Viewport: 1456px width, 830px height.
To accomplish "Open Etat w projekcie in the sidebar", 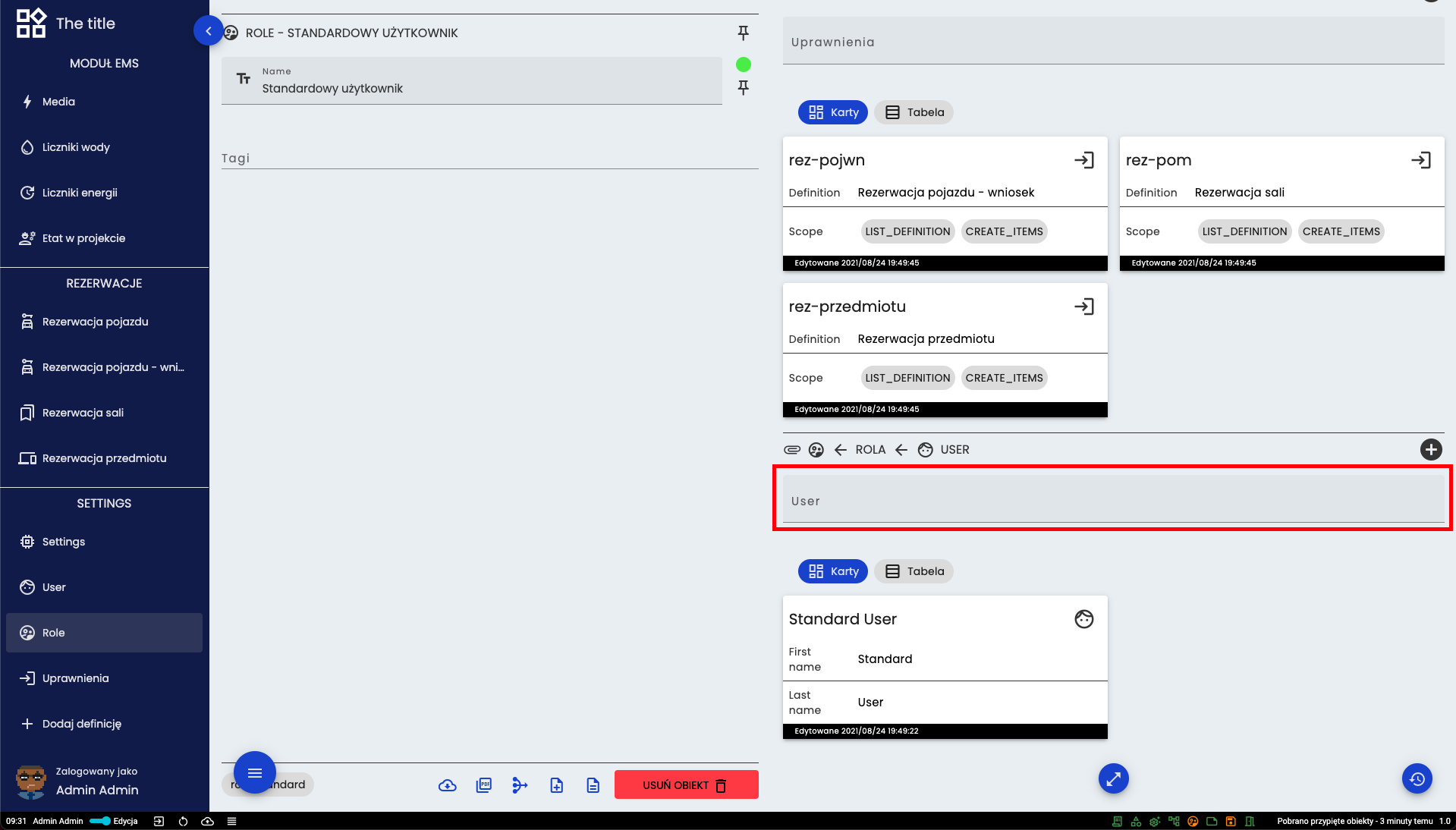I will pos(105,238).
